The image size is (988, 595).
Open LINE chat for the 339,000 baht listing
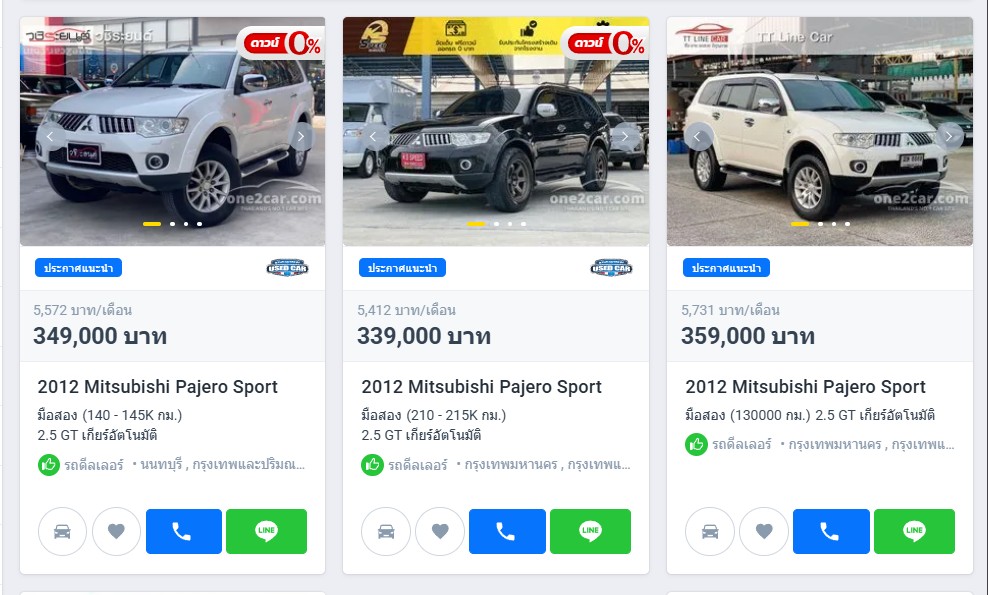click(x=590, y=531)
